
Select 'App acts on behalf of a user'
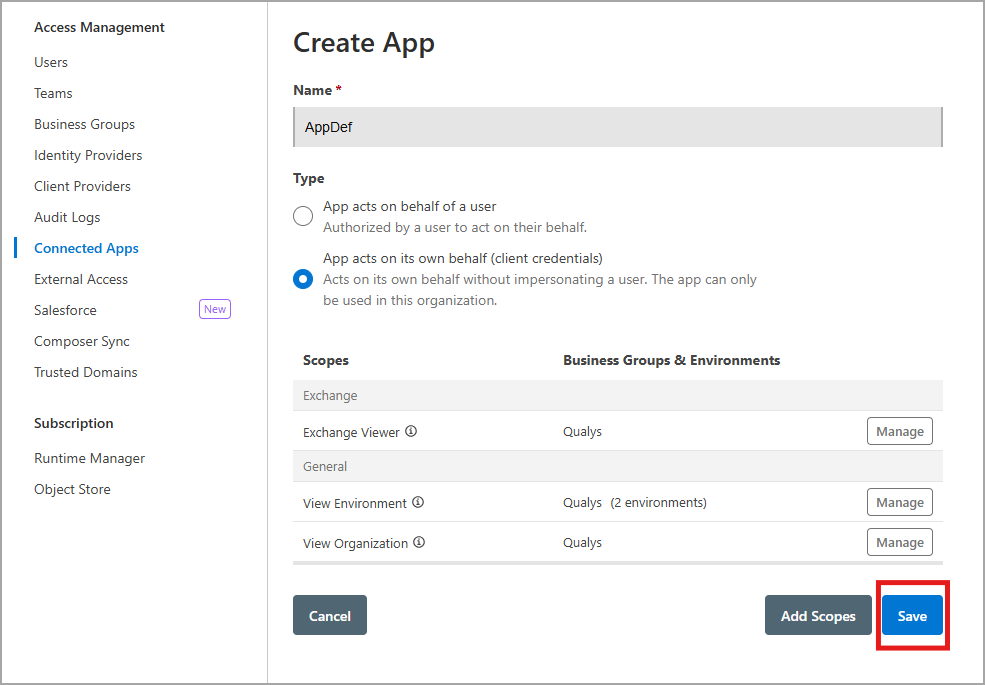pyautogui.click(x=303, y=216)
